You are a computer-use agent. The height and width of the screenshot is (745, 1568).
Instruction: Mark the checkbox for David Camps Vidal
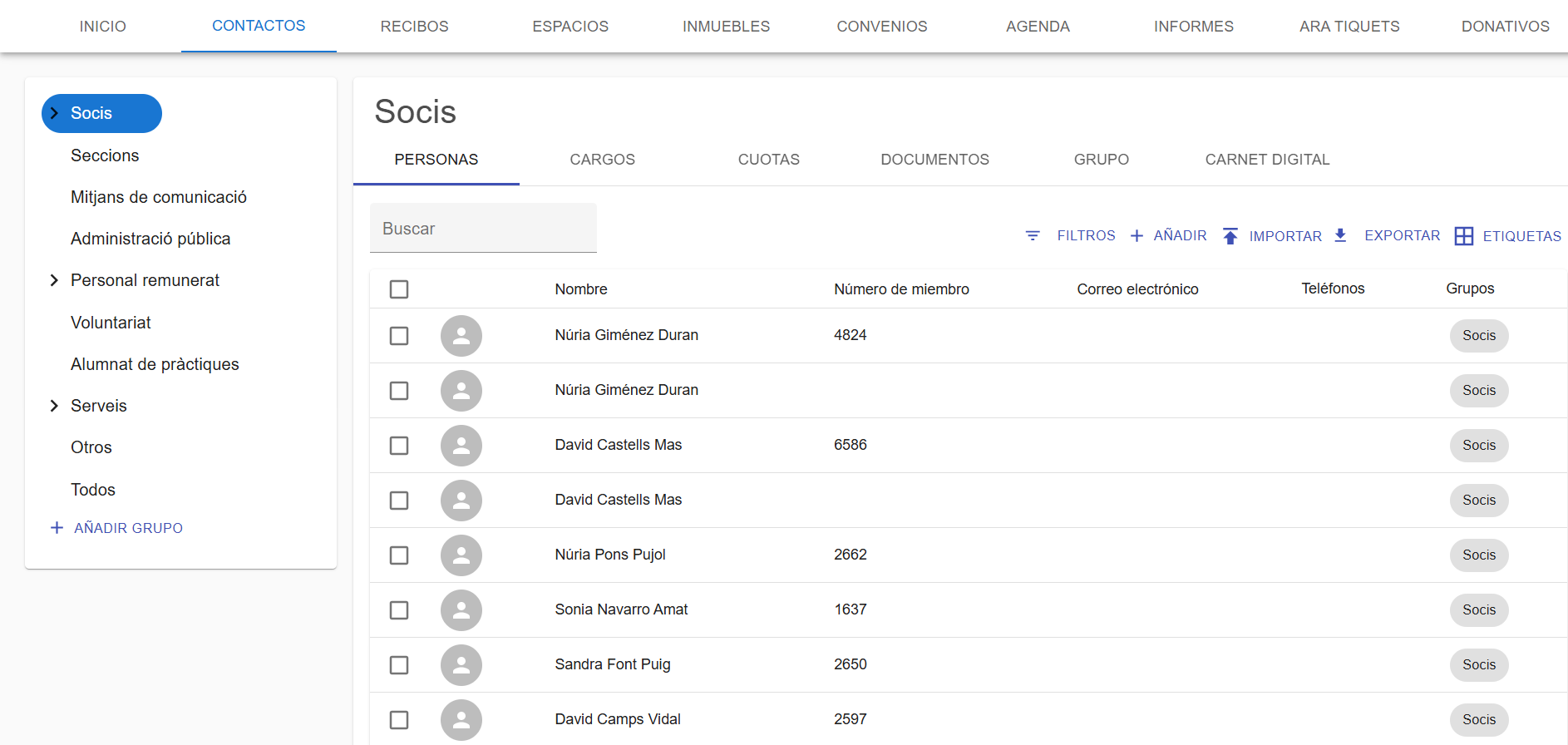coord(399,720)
